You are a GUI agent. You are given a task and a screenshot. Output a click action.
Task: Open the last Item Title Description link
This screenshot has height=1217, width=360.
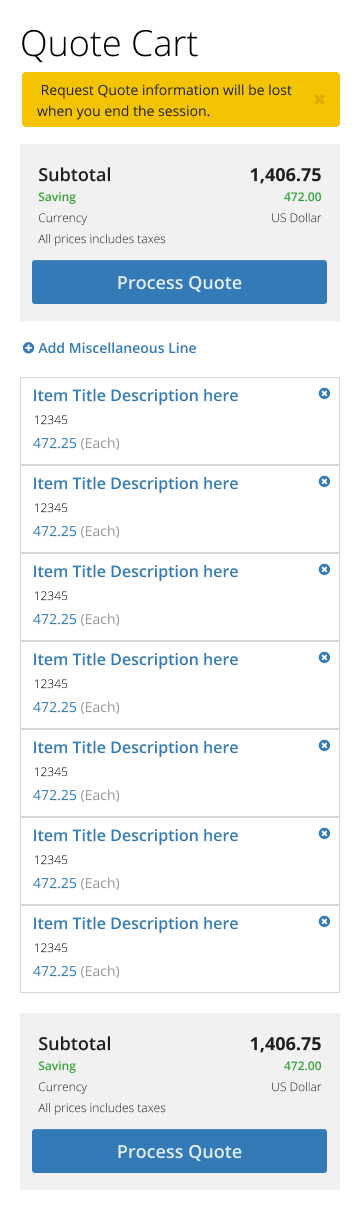pyautogui.click(x=135, y=924)
